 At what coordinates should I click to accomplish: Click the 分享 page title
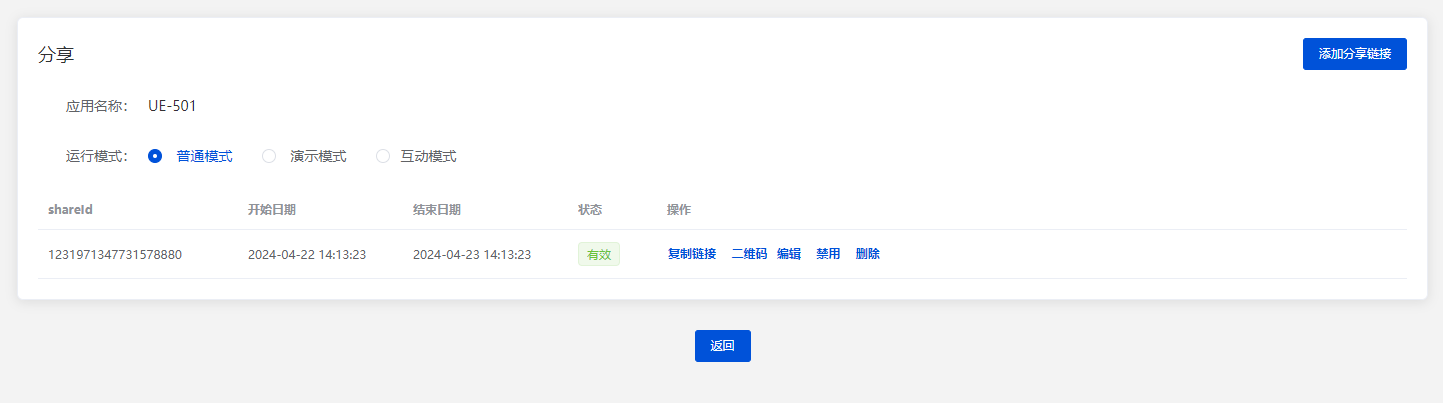56,55
